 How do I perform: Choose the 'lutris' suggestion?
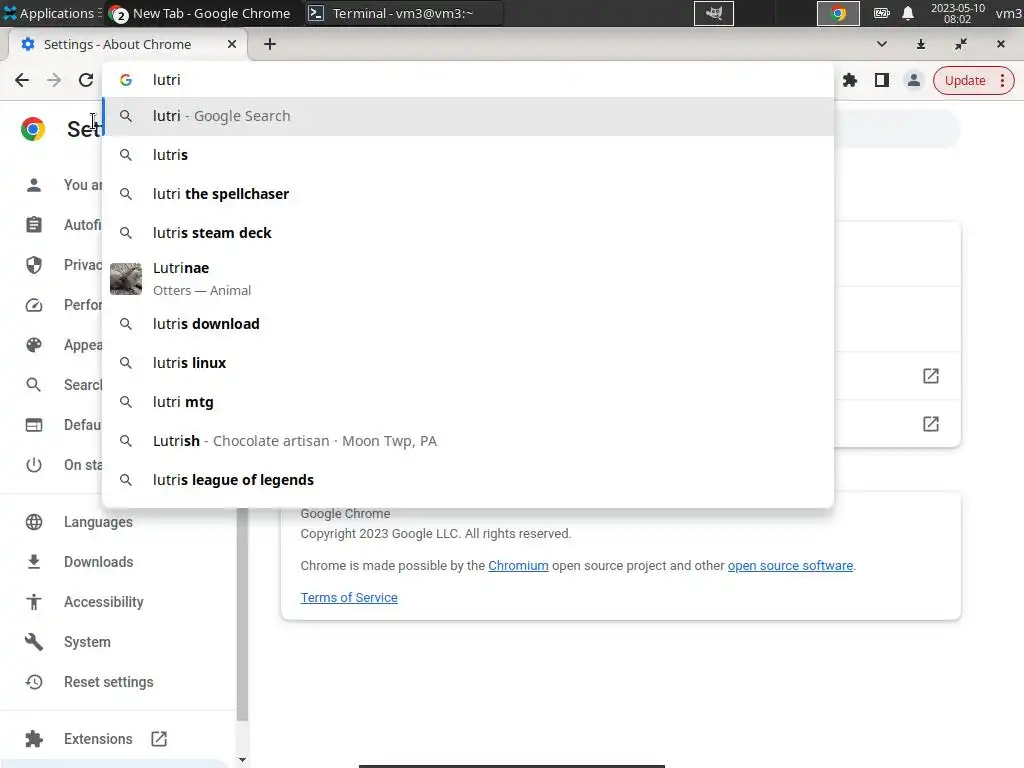pyautogui.click(x=468, y=155)
